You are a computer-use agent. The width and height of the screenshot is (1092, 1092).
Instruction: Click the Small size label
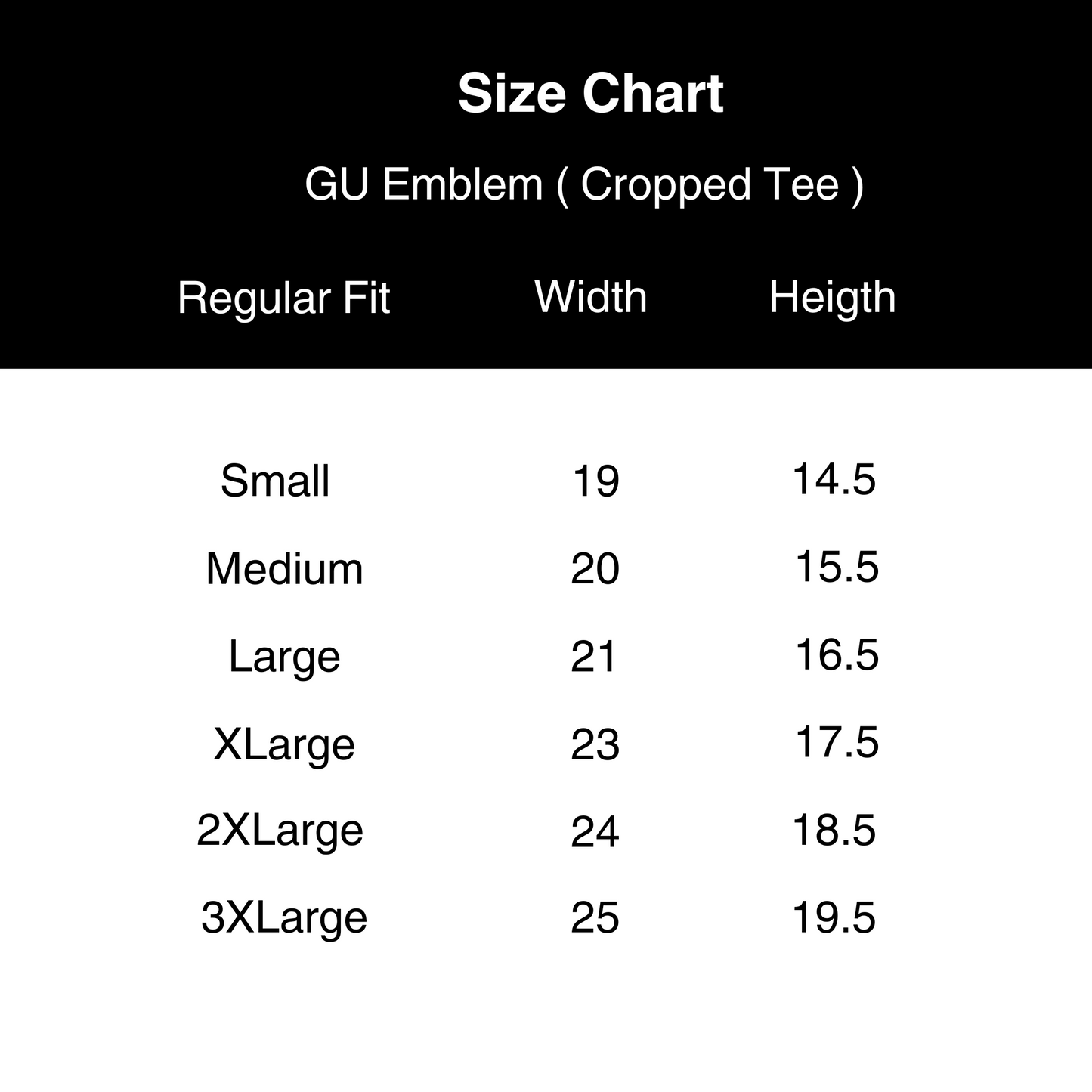click(x=275, y=481)
